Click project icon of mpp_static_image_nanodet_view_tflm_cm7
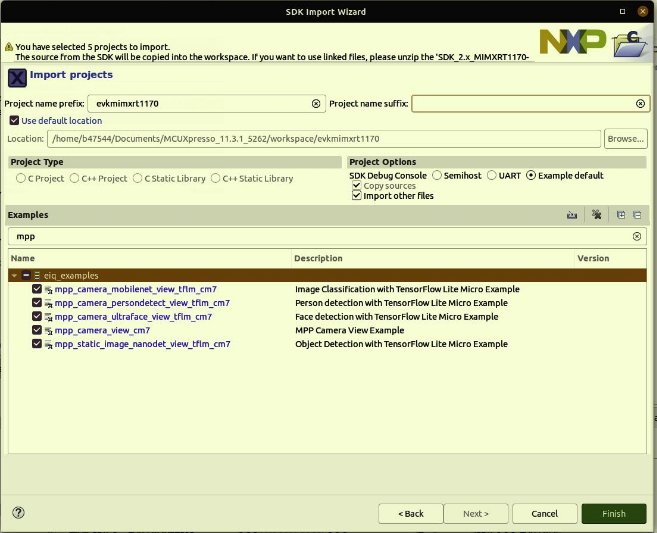Viewport: 657px width, 533px height. coord(49,344)
